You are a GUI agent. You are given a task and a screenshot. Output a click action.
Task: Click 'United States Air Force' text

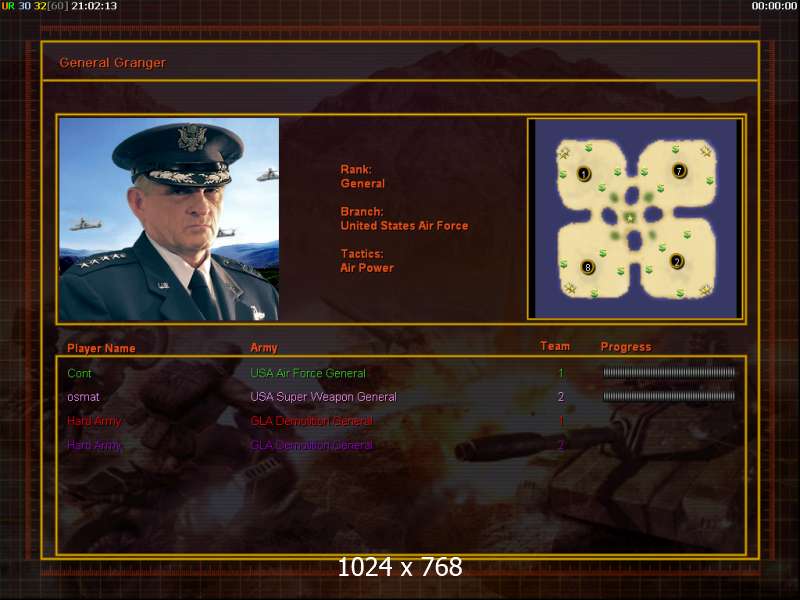pyautogui.click(x=404, y=226)
